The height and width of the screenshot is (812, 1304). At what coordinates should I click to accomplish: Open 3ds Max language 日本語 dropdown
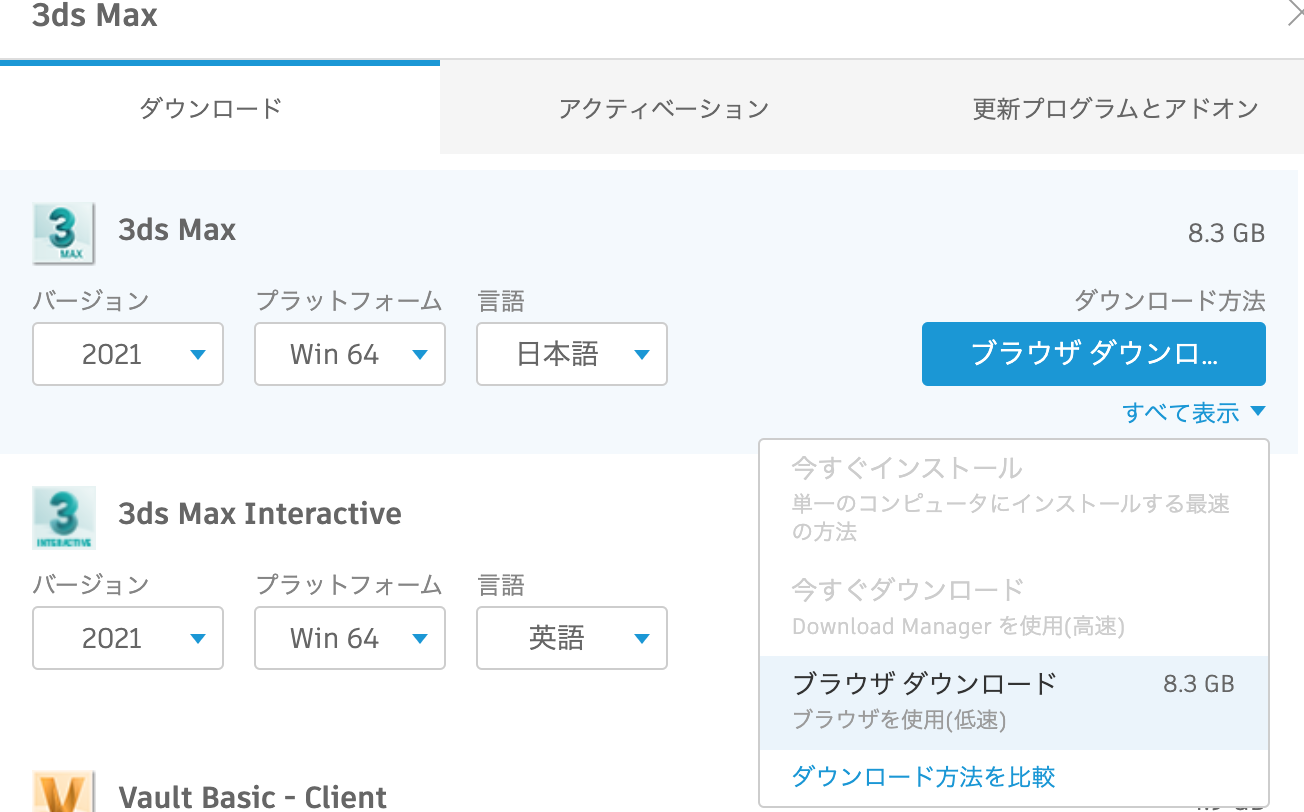pyautogui.click(x=572, y=354)
